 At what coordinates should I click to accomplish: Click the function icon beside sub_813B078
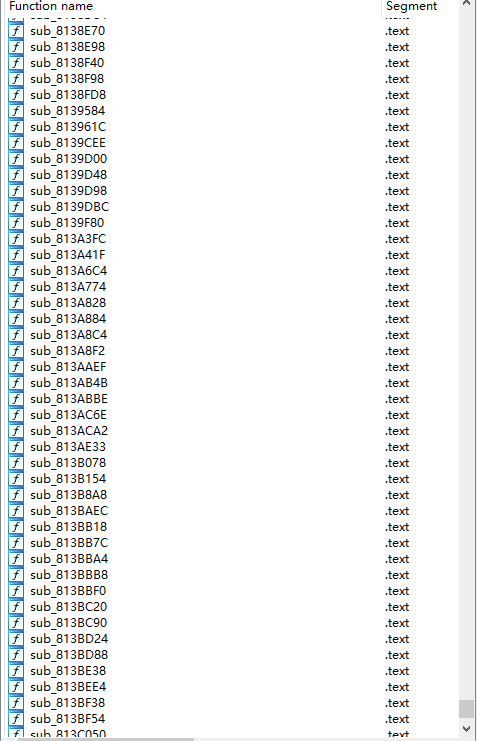[16, 463]
